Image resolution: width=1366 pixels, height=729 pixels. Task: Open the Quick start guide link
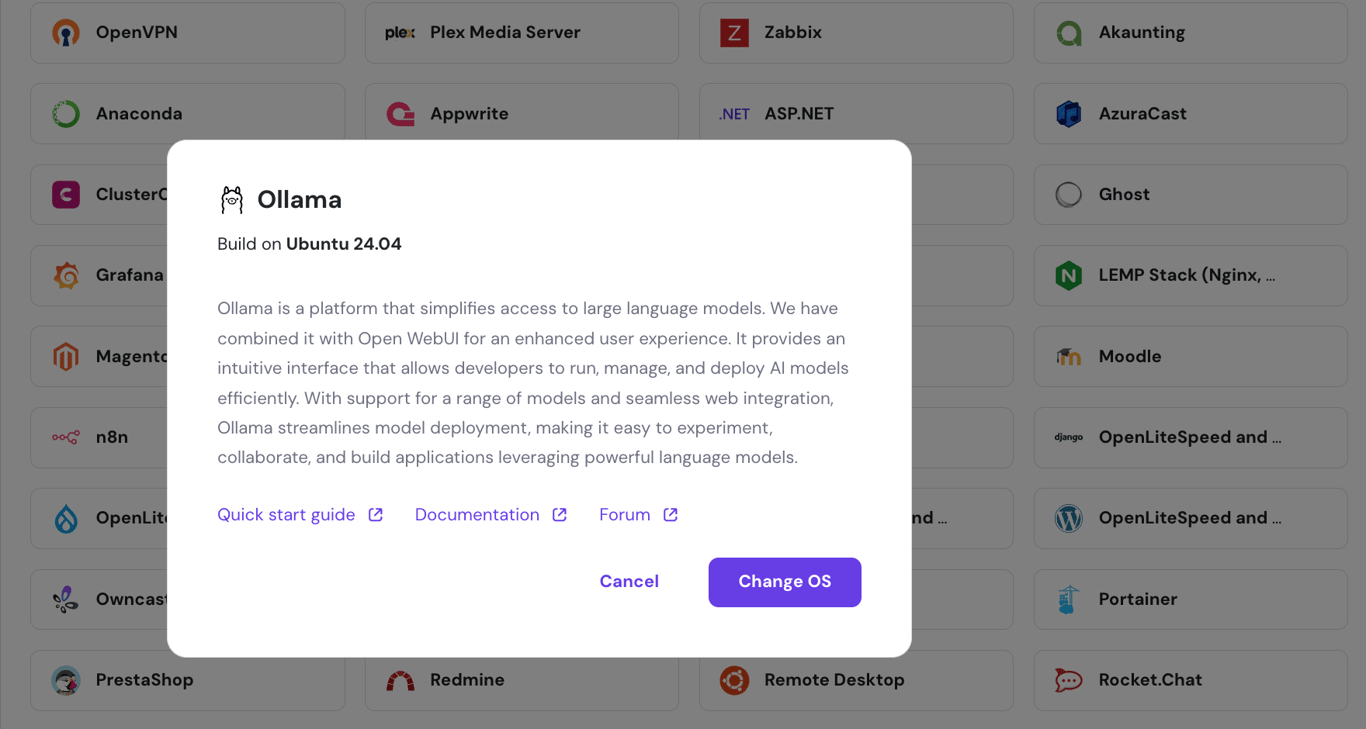click(x=285, y=514)
